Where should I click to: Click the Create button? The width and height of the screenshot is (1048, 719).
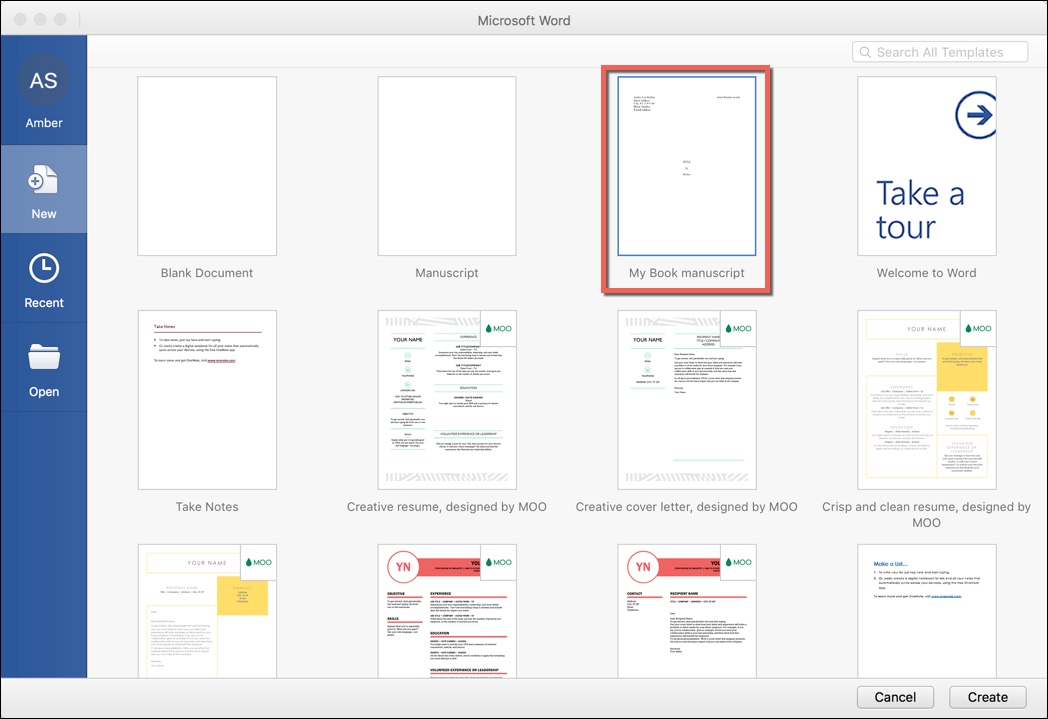[987, 697]
